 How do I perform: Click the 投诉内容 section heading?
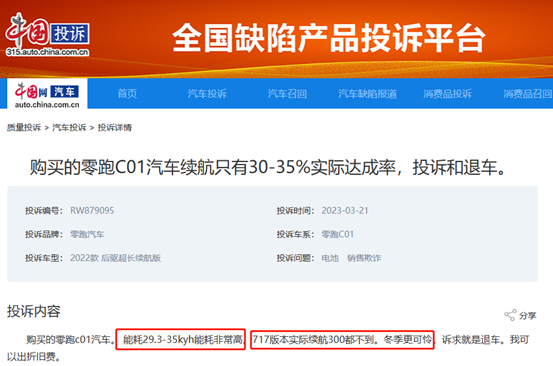click(x=34, y=311)
